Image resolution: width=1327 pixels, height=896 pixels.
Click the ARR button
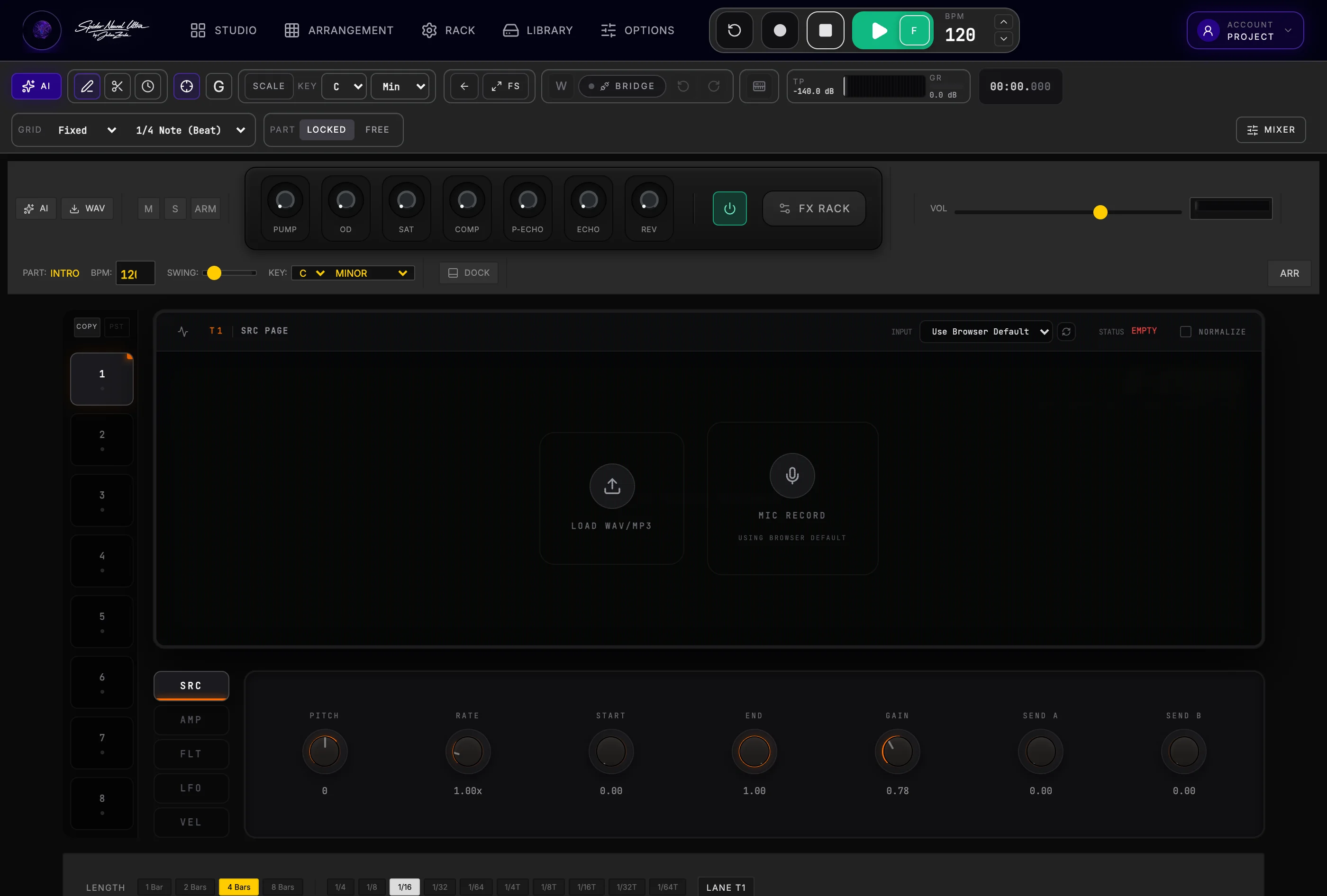tap(1289, 273)
